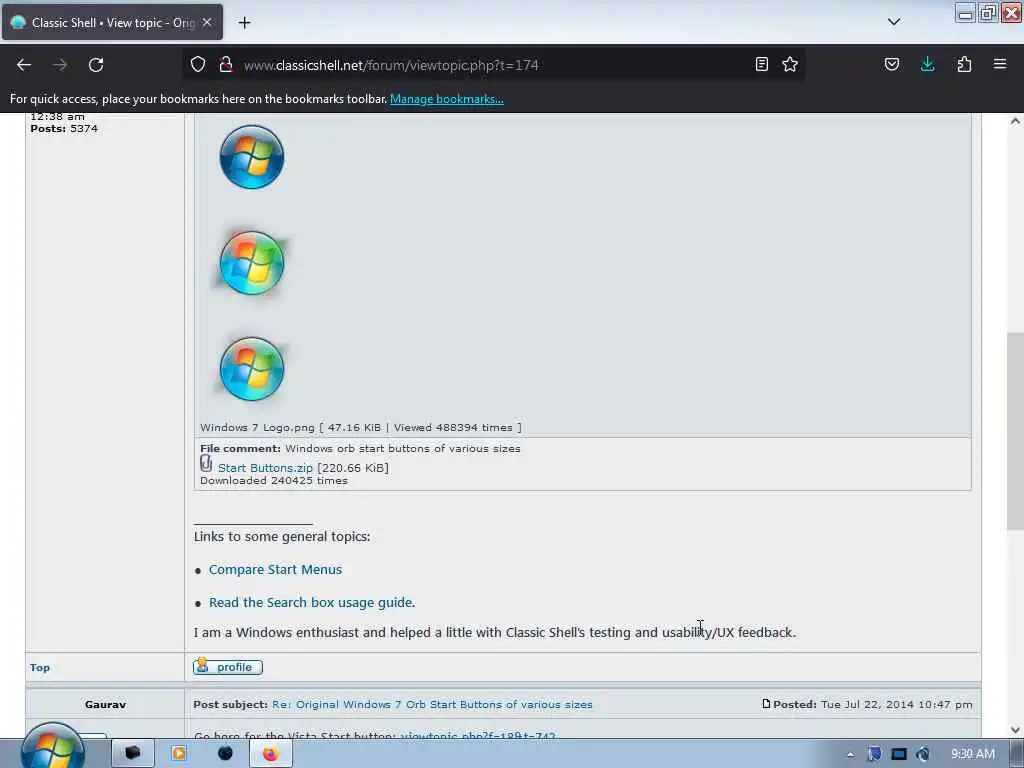Click the volume tray icon
Image resolution: width=1024 pixels, height=768 pixels.
click(x=923, y=754)
